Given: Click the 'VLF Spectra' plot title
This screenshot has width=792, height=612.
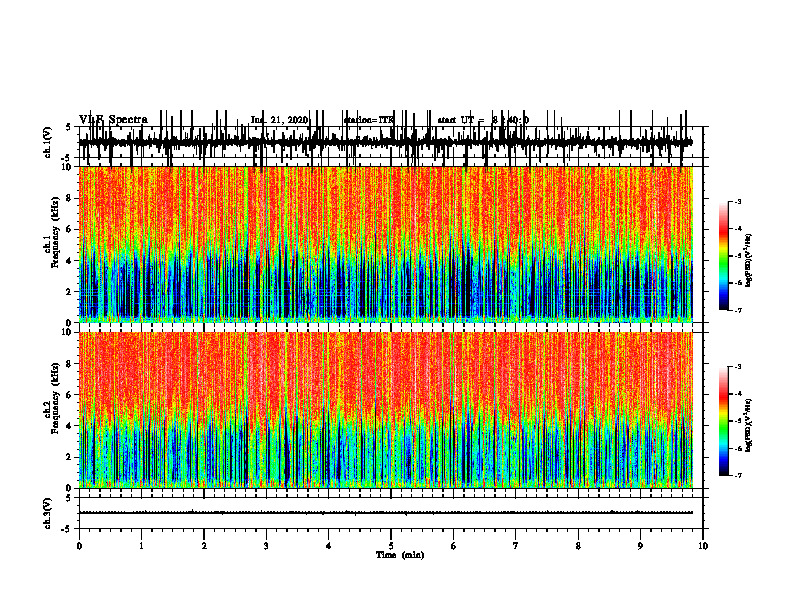Looking at the screenshot, I should (113, 120).
